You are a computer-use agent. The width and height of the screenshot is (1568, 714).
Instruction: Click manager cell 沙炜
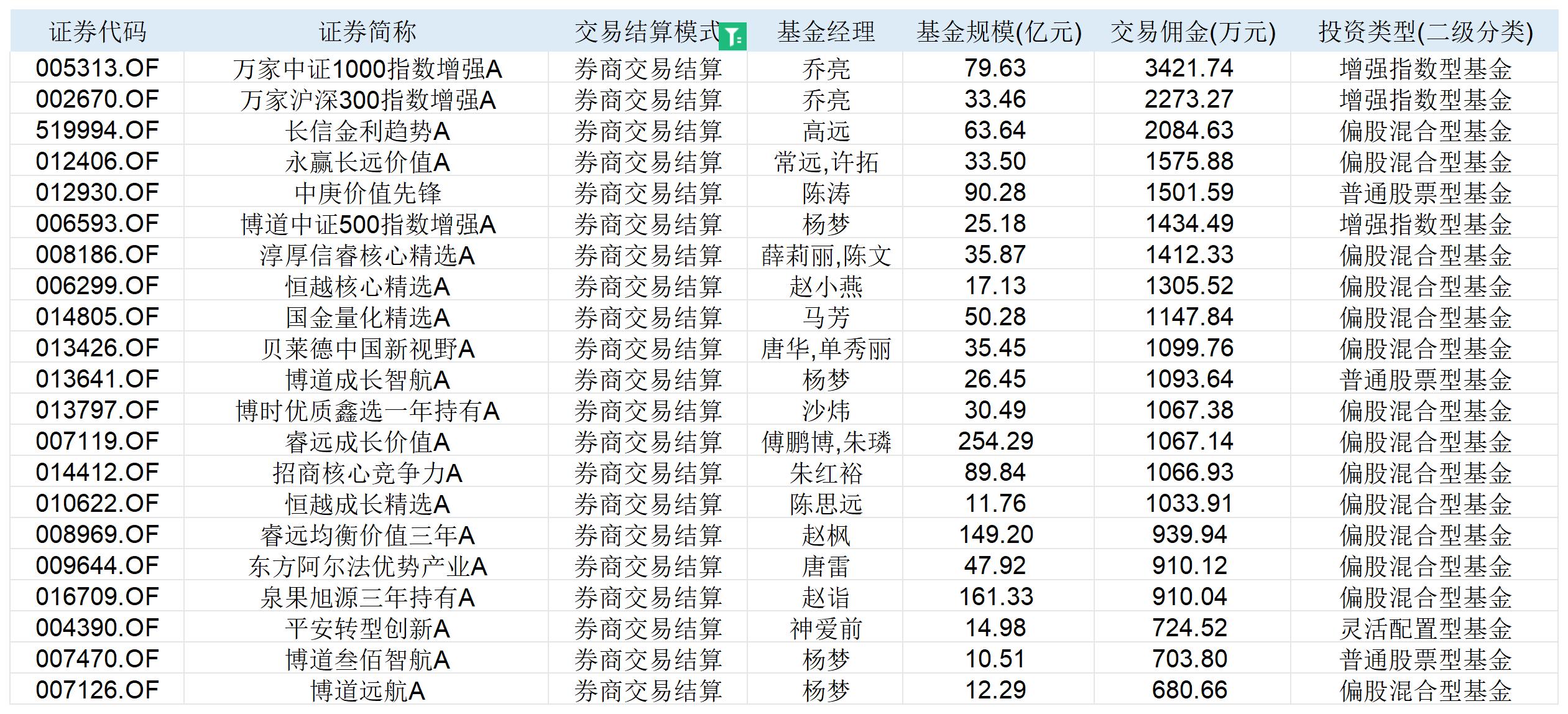point(825,410)
